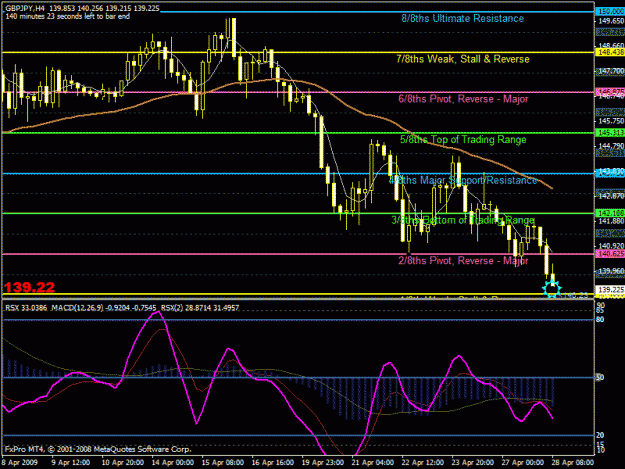Click the '14 Apr 00:00' date label
The image size is (625, 469).
click(173, 463)
